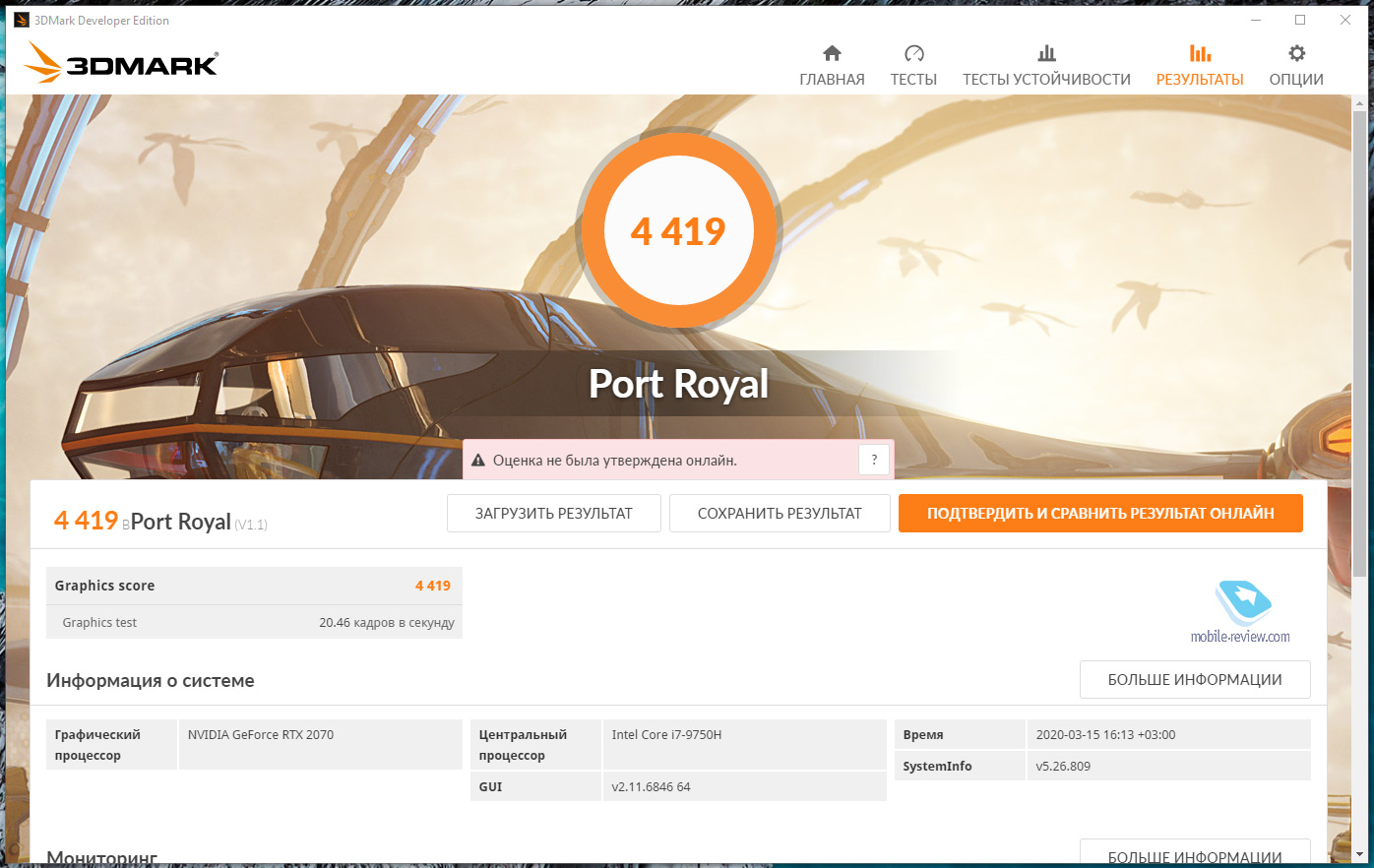1374x868 pixels.
Task: Click БОЛЬШЕ ИНФОРМАЦИИ beside Мониторинг
Action: pyautogui.click(x=1195, y=852)
